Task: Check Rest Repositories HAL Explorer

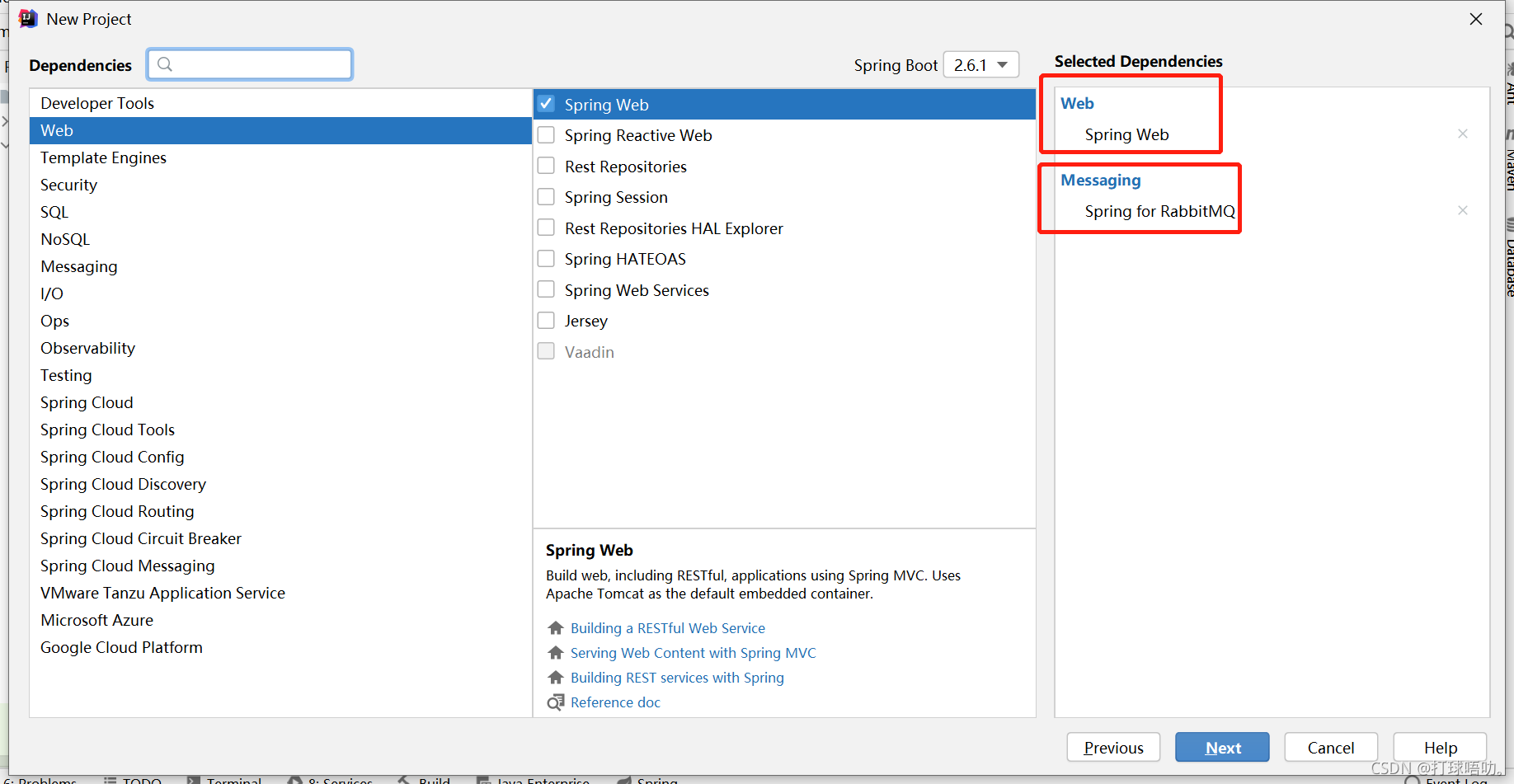Action: click(x=546, y=228)
